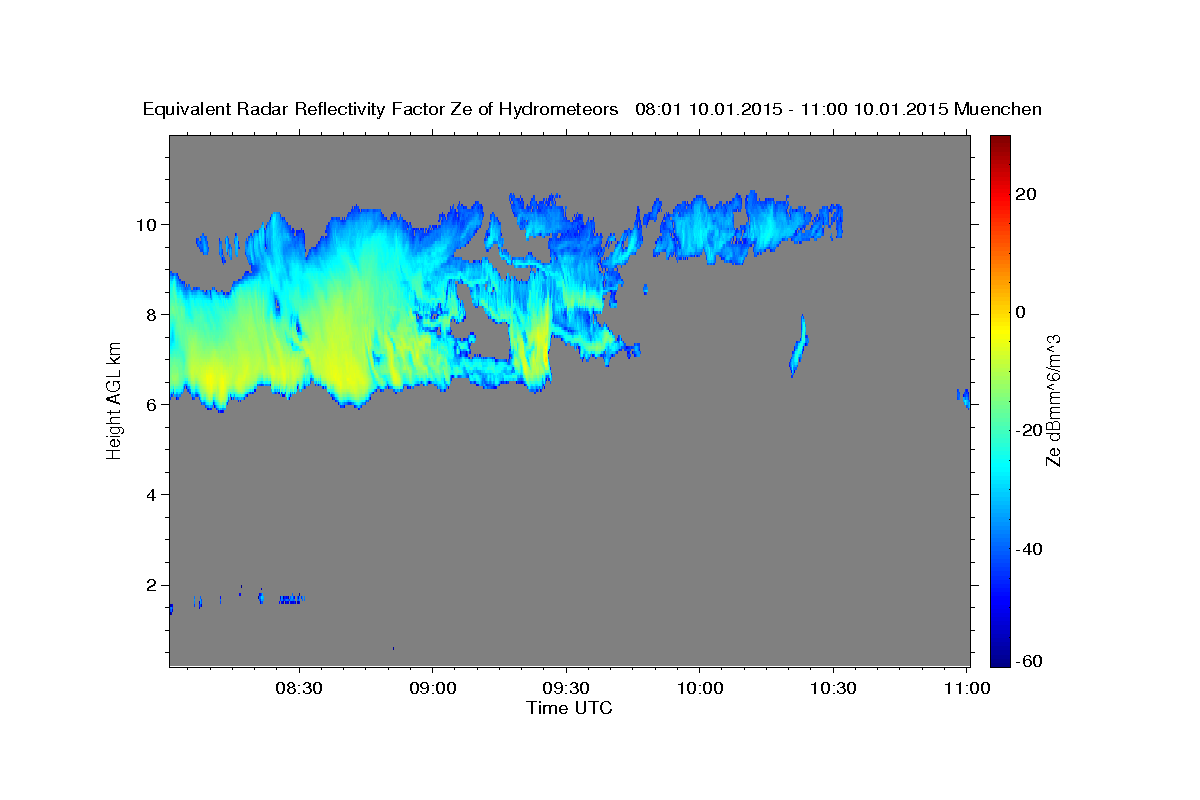1200x800 pixels.
Task: Click the '08:30' time axis label
Action: [x=300, y=688]
